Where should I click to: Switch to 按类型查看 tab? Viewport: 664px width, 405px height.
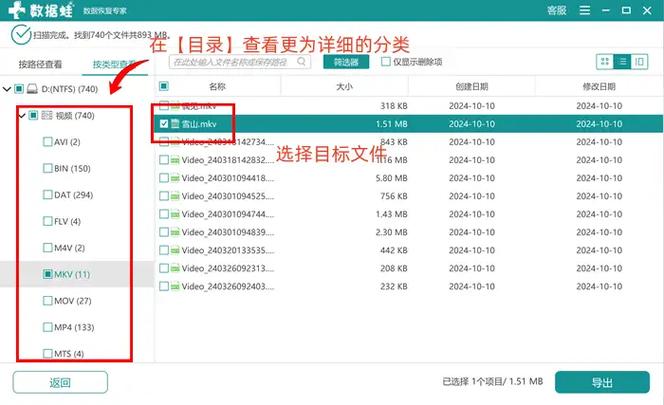point(114,64)
